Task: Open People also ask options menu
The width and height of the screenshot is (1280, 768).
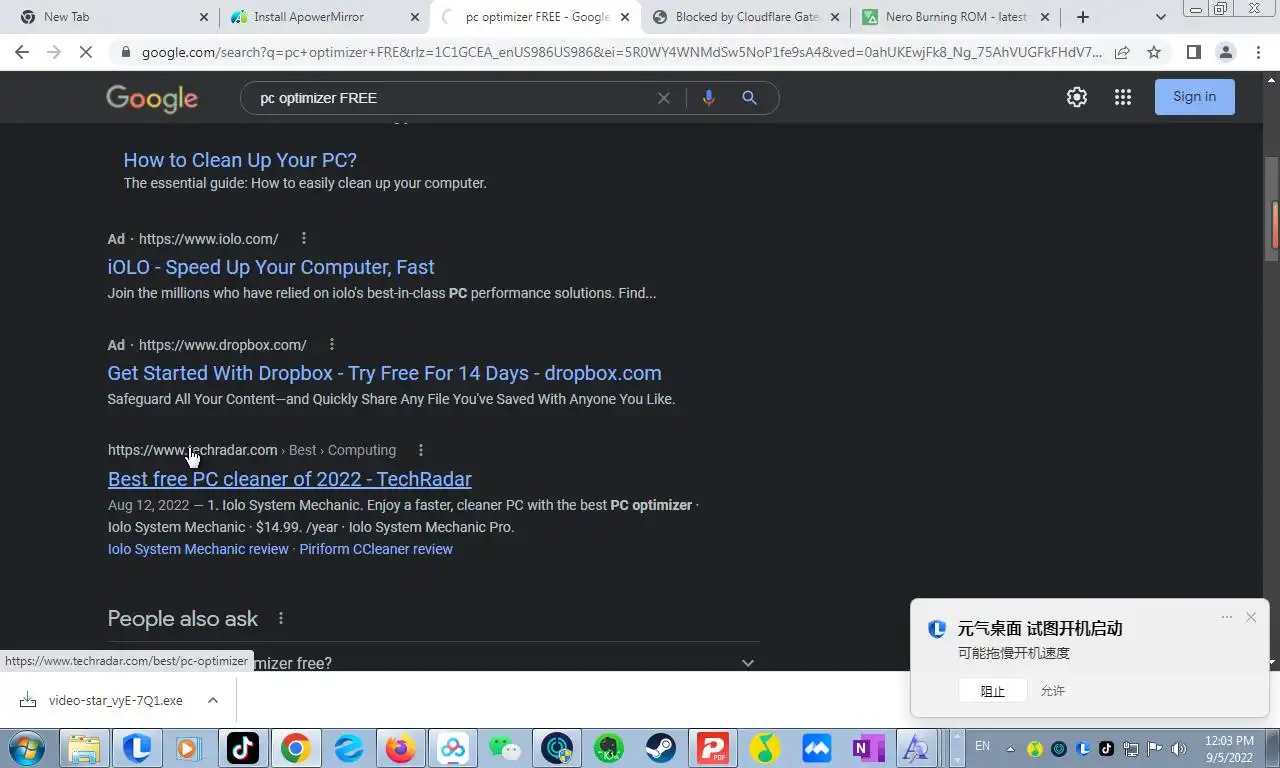Action: pyautogui.click(x=281, y=619)
